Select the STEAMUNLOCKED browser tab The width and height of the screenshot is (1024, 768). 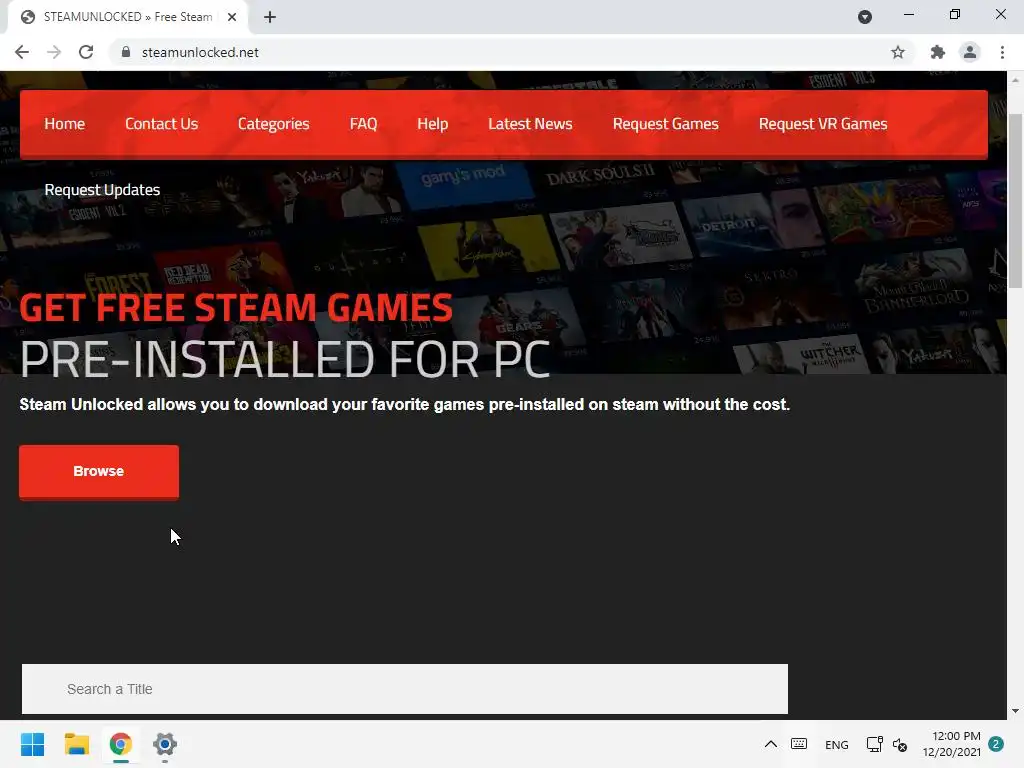[x=128, y=17]
